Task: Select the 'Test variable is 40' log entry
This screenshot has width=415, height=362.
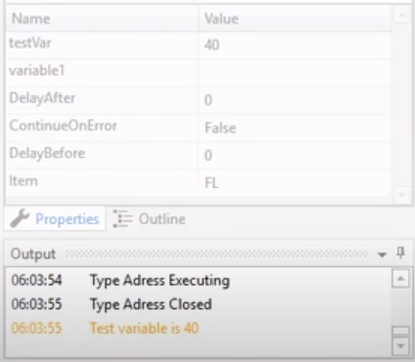Action: (x=144, y=328)
